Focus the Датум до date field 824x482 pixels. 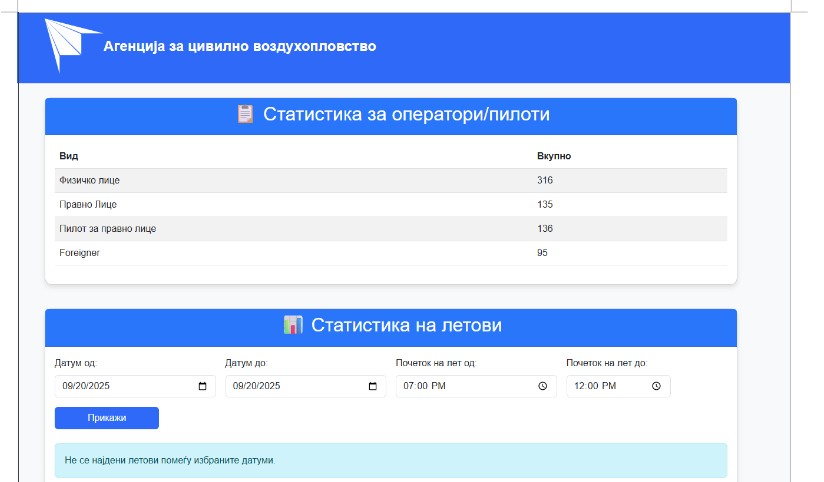[x=305, y=386]
